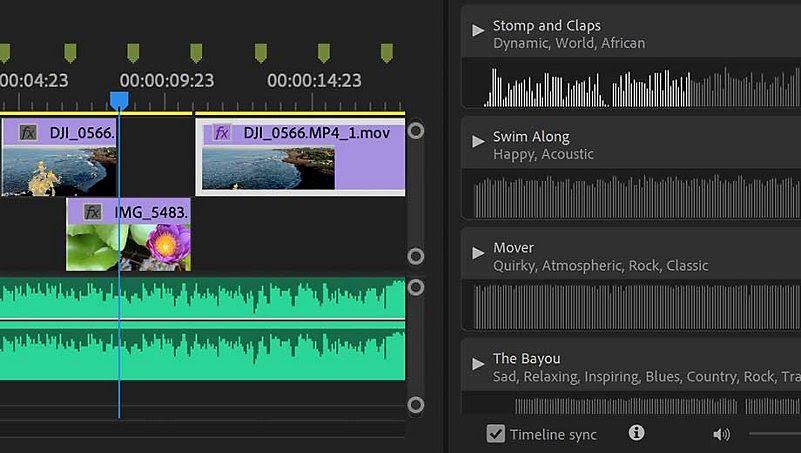Click the green marker above 00:00:04:23 timecode
The image size is (801, 453).
pos(70,53)
